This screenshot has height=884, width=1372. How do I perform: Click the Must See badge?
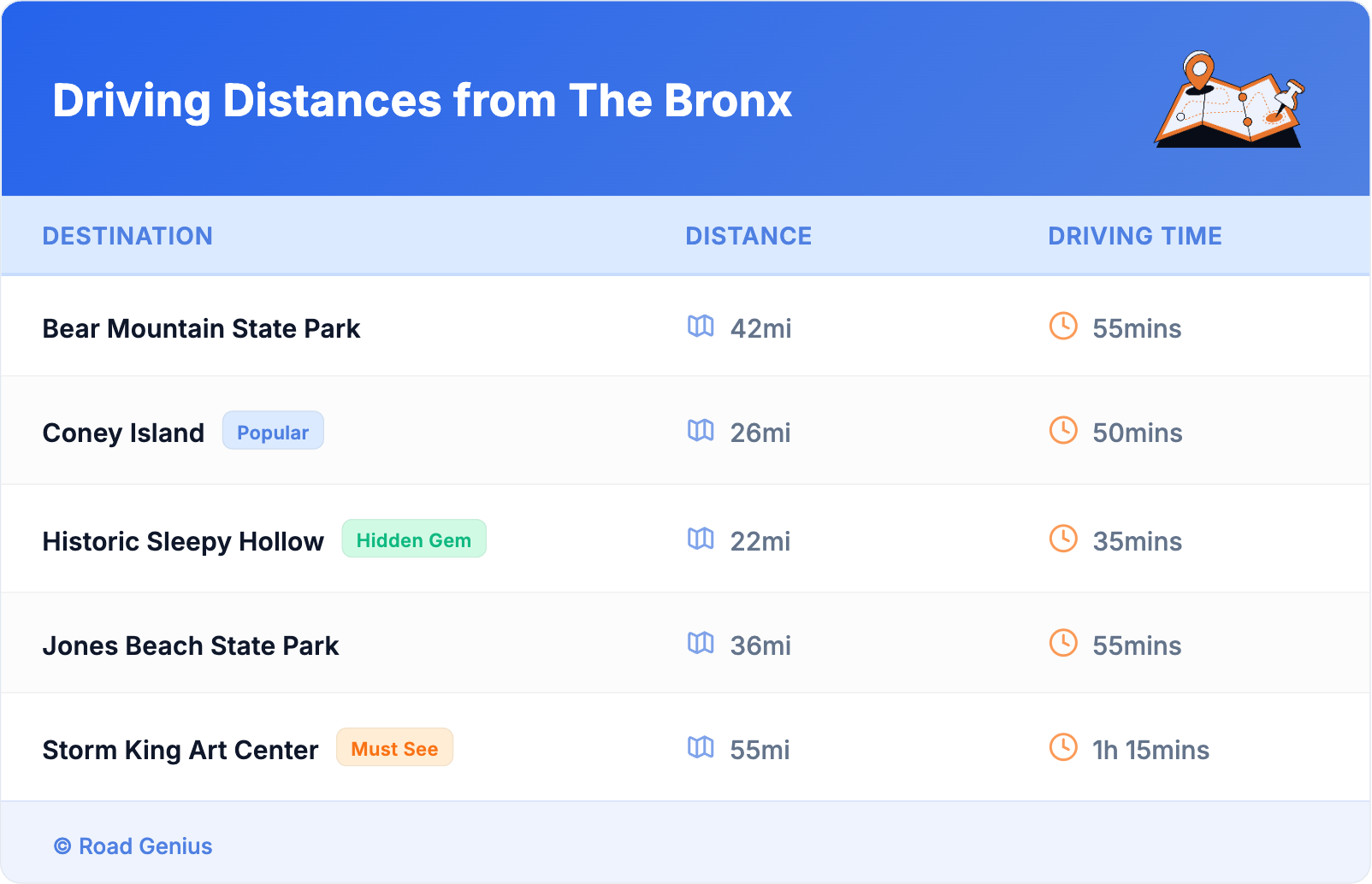(x=394, y=748)
